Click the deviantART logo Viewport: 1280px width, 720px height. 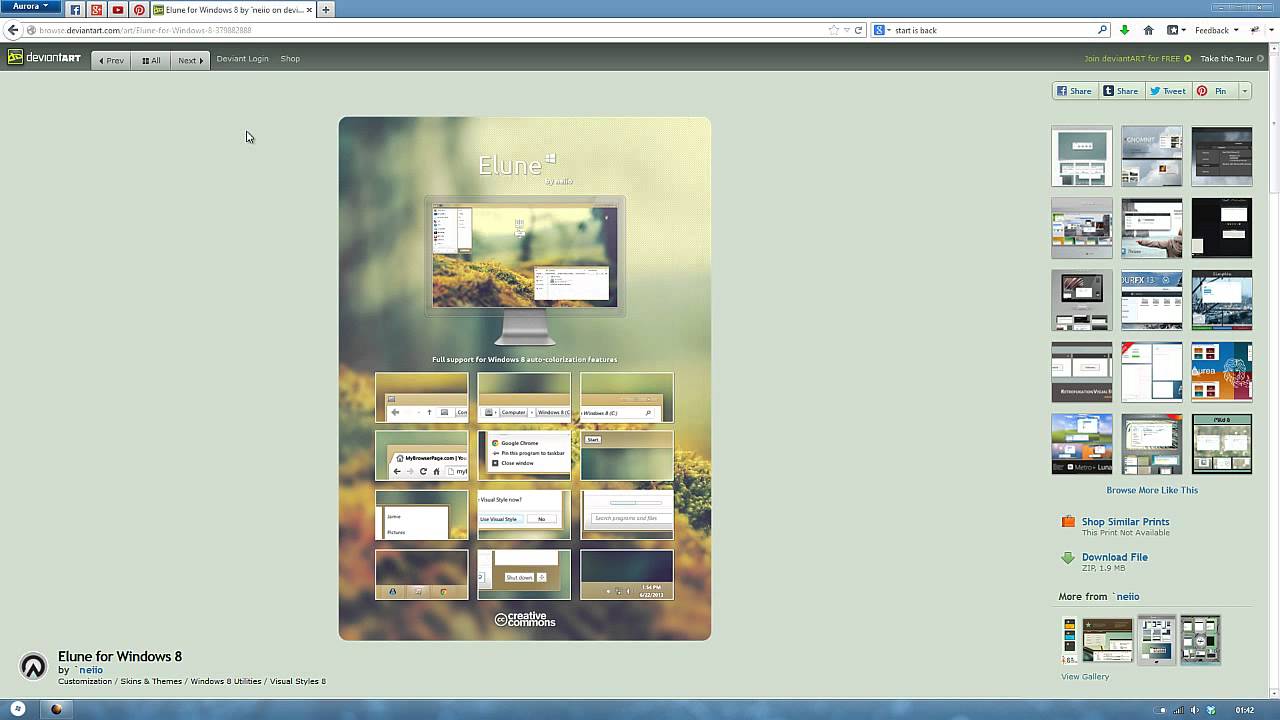coord(44,58)
